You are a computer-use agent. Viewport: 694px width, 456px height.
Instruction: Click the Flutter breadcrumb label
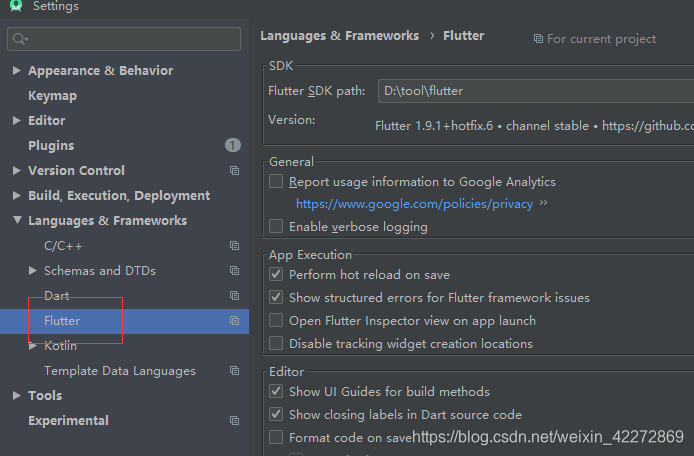pyautogui.click(x=463, y=36)
